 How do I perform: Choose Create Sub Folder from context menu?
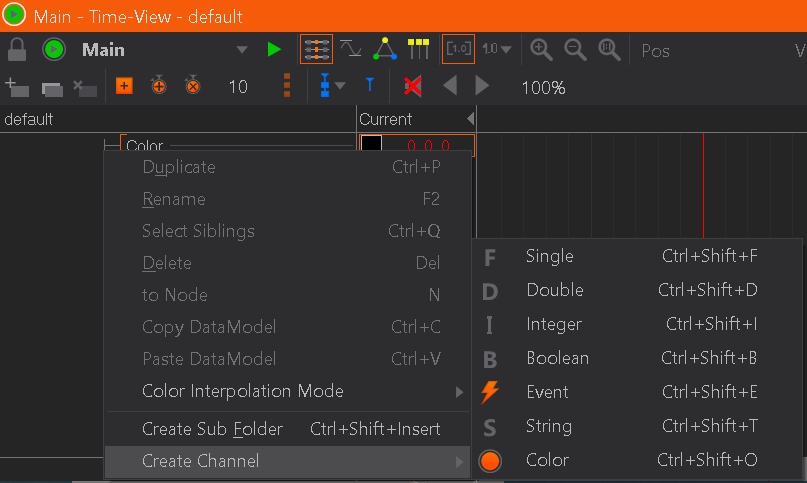[x=212, y=429]
